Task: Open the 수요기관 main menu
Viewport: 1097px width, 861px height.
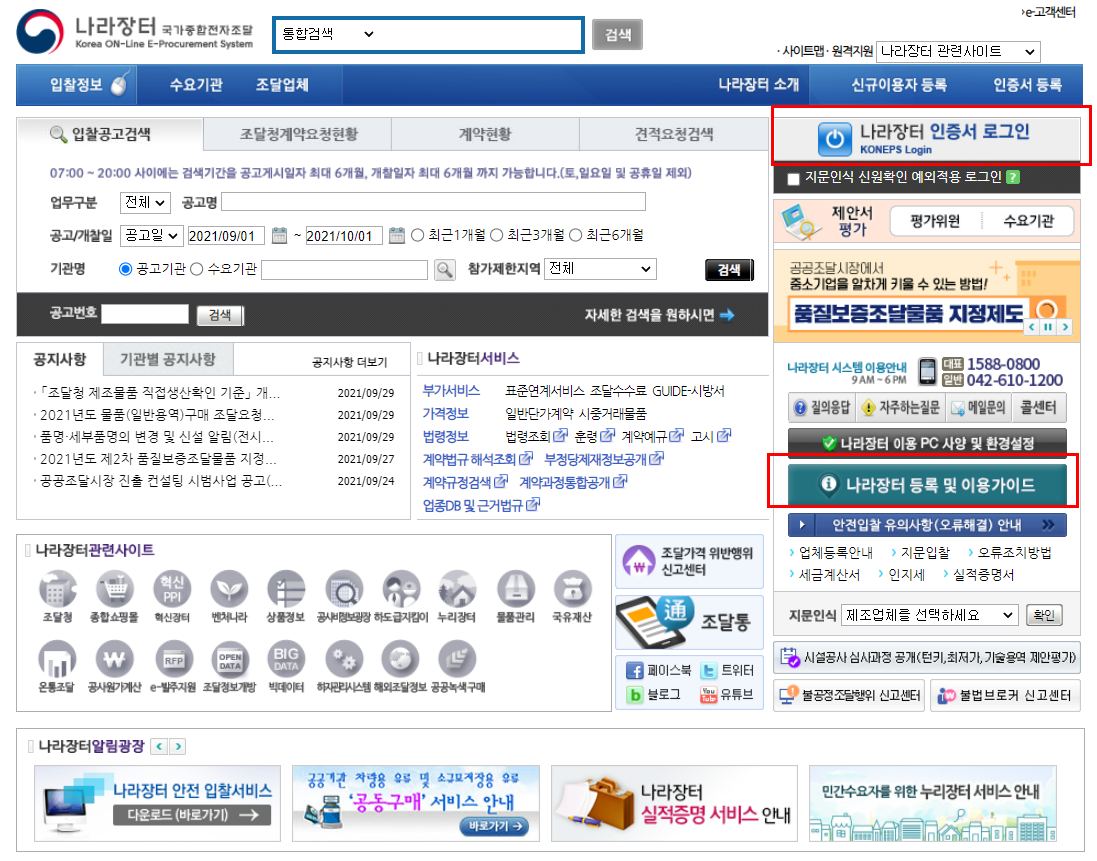Action: click(x=196, y=85)
